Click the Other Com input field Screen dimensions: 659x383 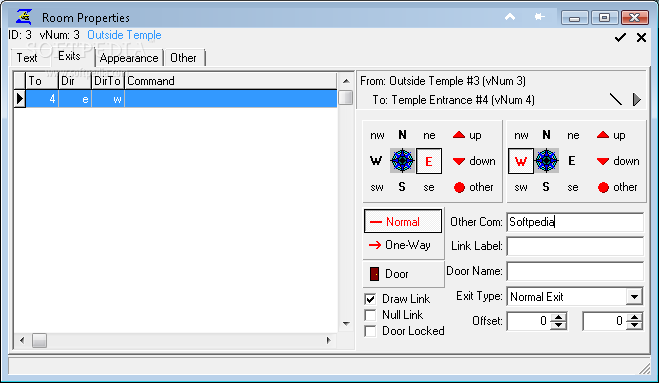click(575, 222)
